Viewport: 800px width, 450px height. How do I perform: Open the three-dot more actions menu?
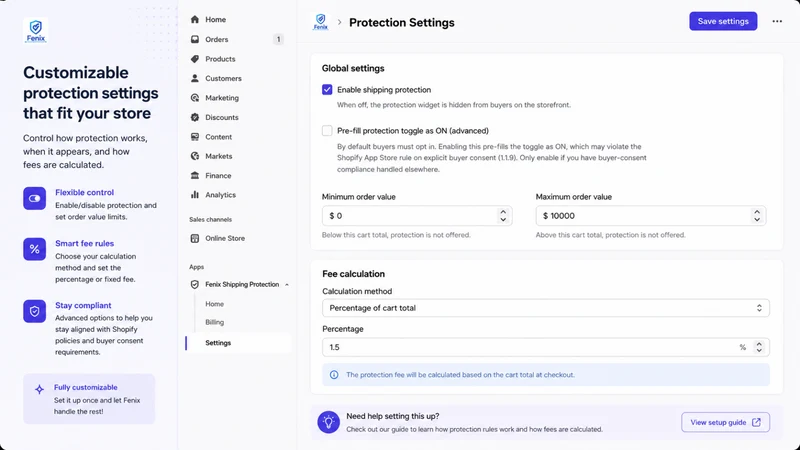pyautogui.click(x=777, y=21)
